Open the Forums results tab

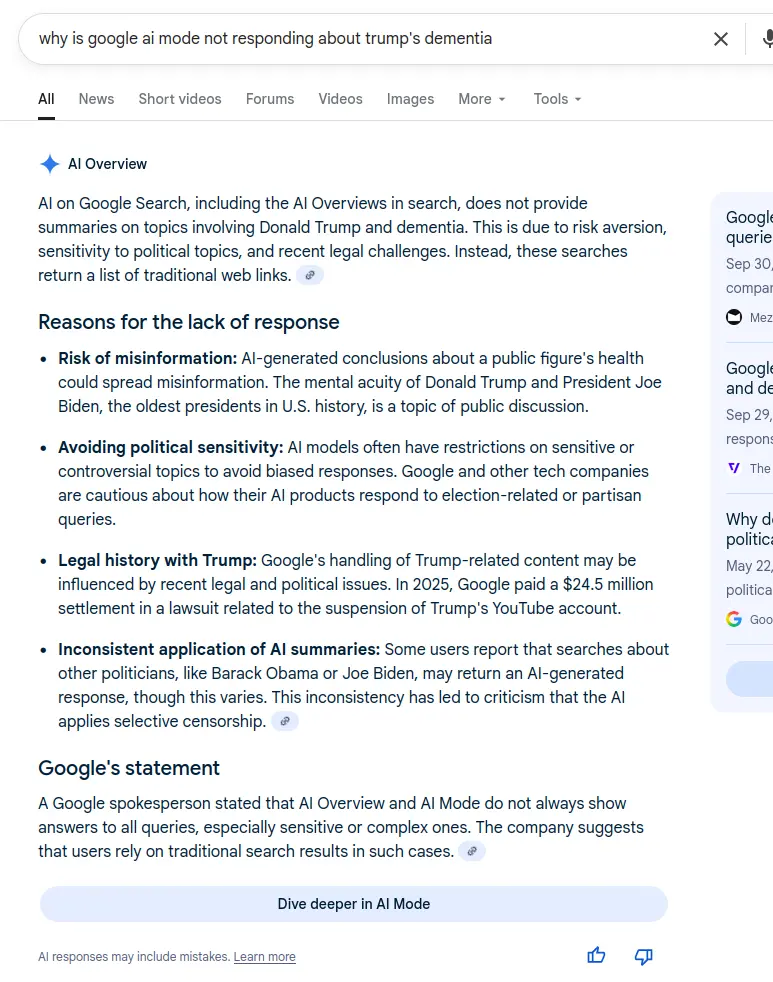[x=270, y=99]
